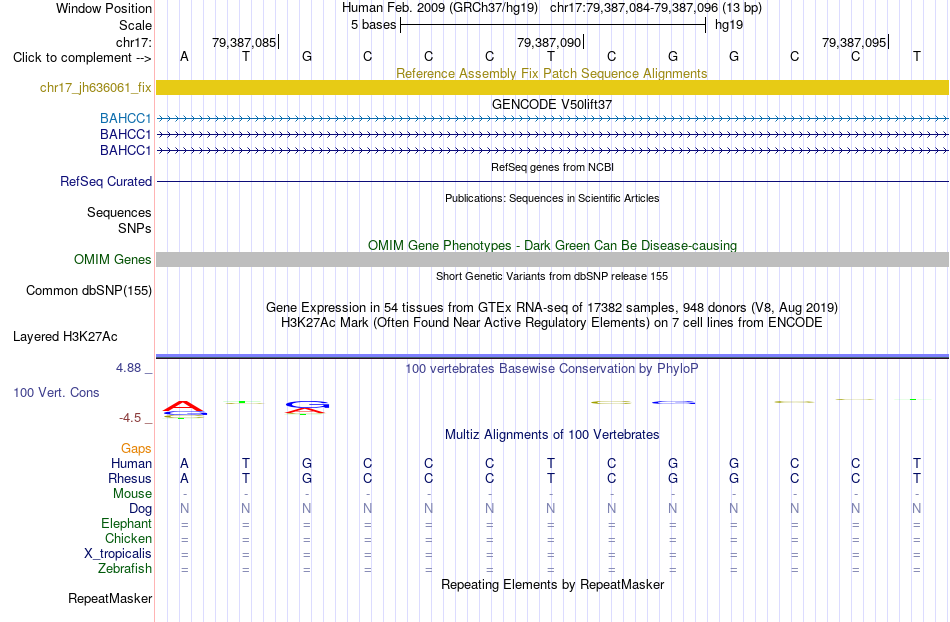Click the A base in Rhesus alignment row
The height and width of the screenshot is (622, 950).
click(184, 478)
